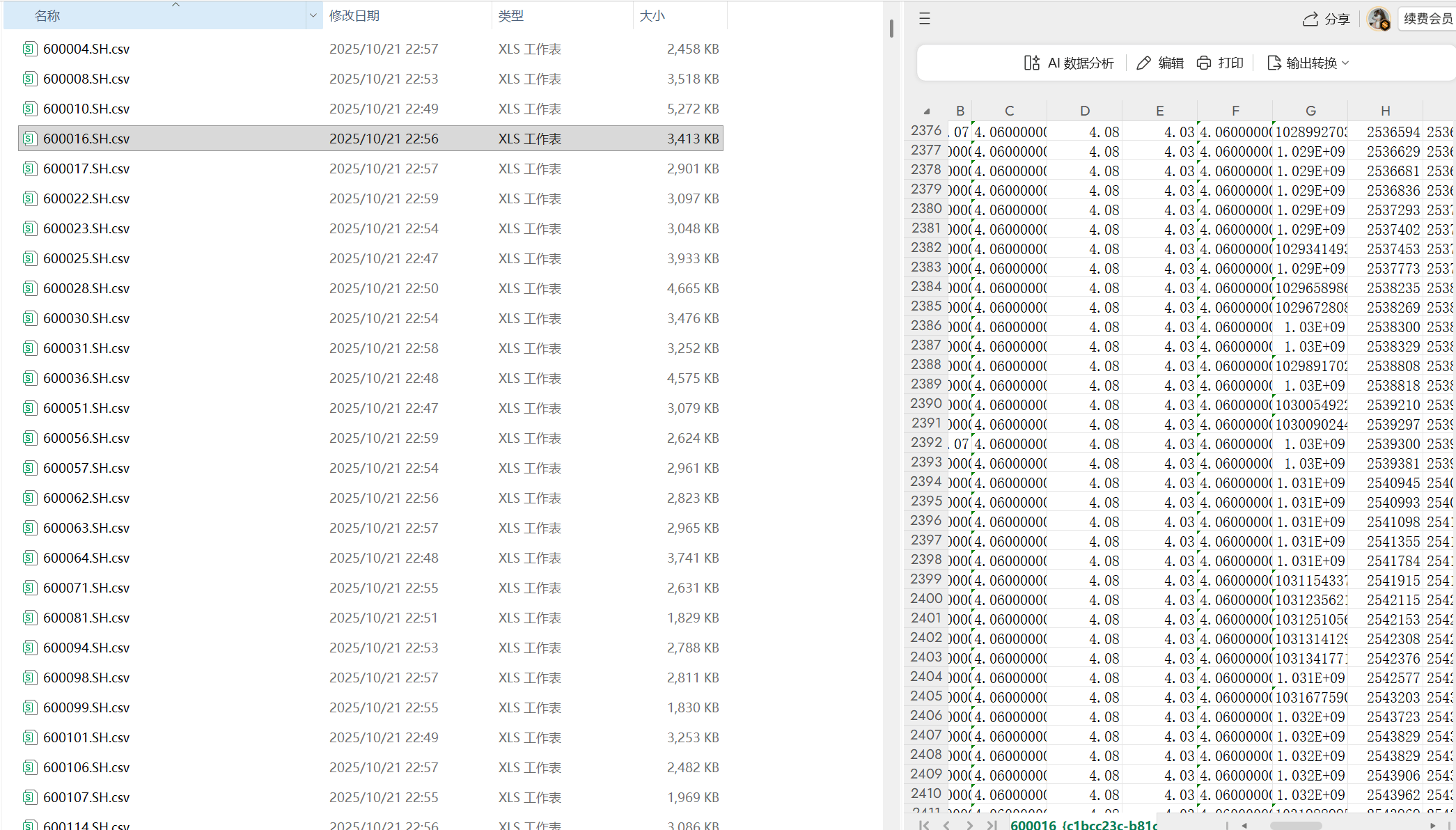Click the 打印 print button
This screenshot has width=1456, height=830.
[x=1220, y=63]
